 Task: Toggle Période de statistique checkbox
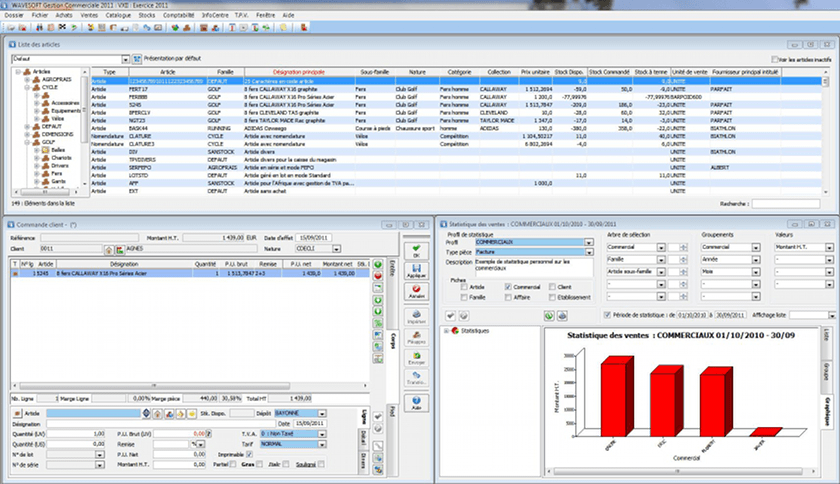[607, 315]
